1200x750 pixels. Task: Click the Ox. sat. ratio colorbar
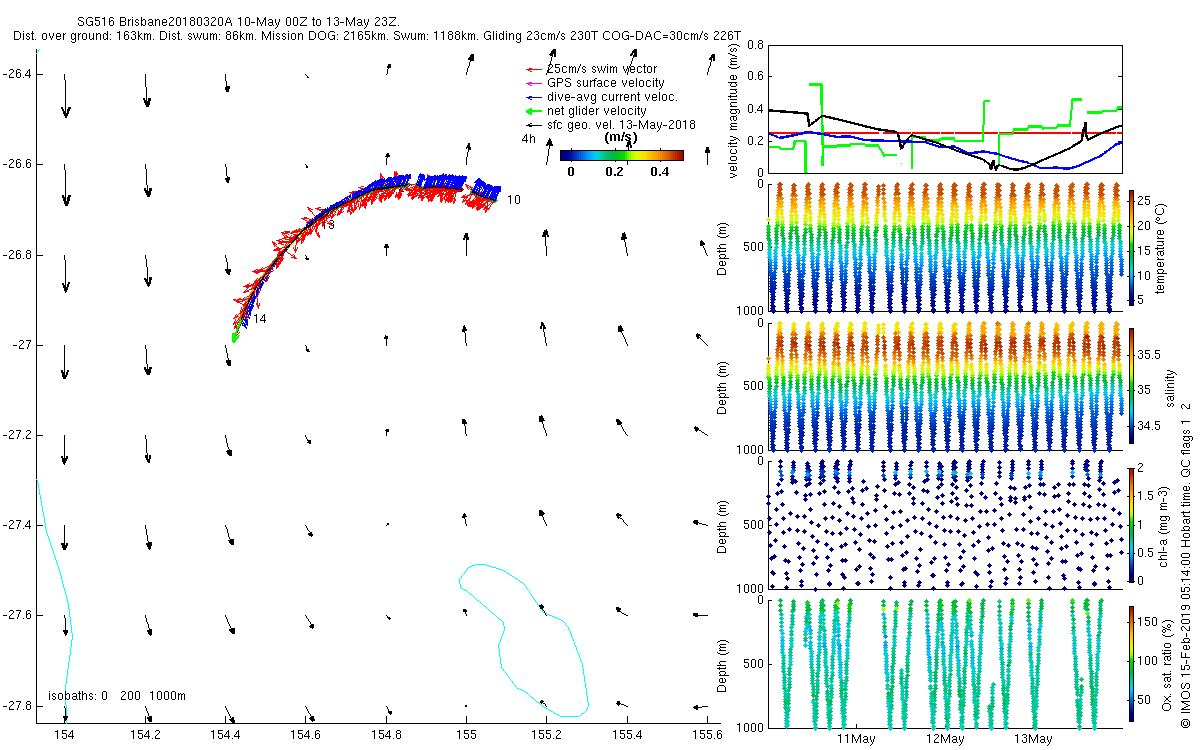tap(1132, 660)
